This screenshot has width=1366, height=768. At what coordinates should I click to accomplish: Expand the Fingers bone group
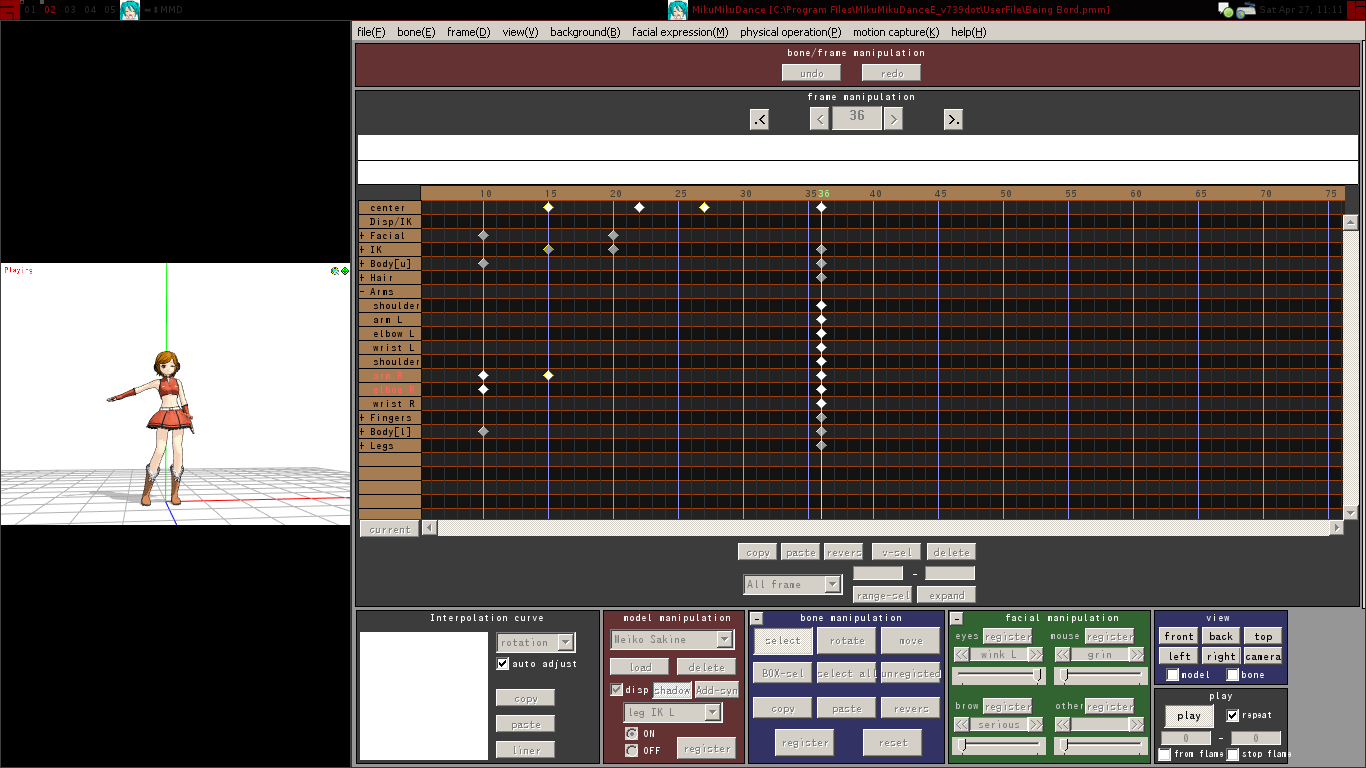point(363,418)
